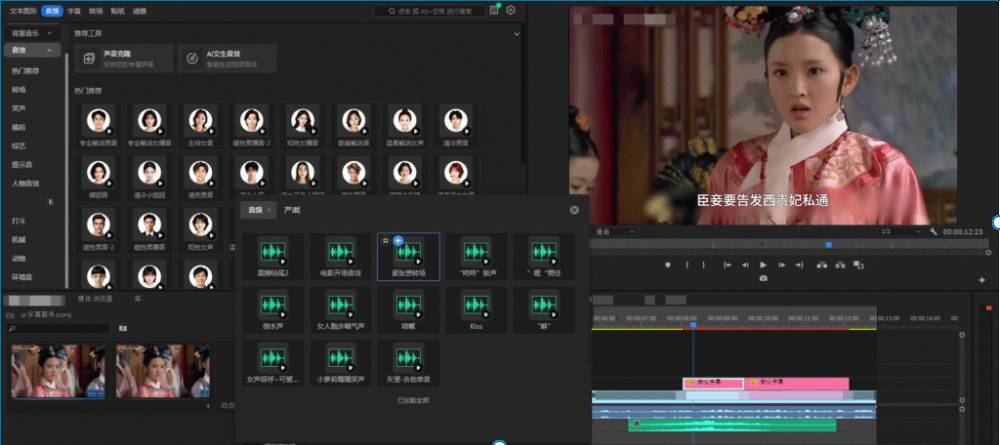The image size is (1000, 445).
Task: Click the blue playhead on monitor scrub bar
Action: tap(828, 245)
